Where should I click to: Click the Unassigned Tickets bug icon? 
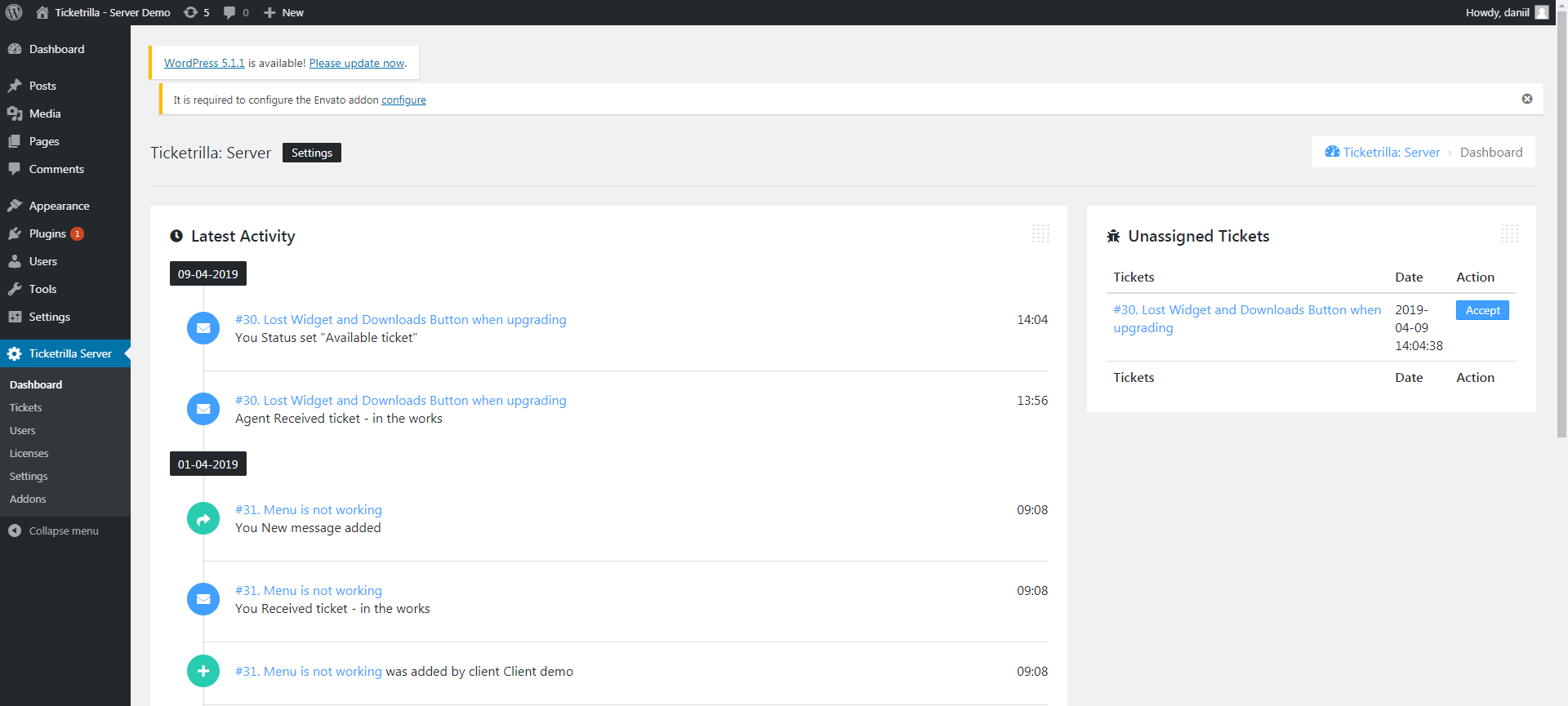point(1113,236)
